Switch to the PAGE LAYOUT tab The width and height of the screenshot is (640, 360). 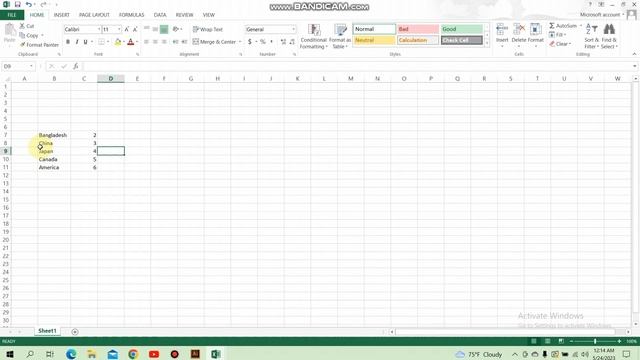[94, 15]
